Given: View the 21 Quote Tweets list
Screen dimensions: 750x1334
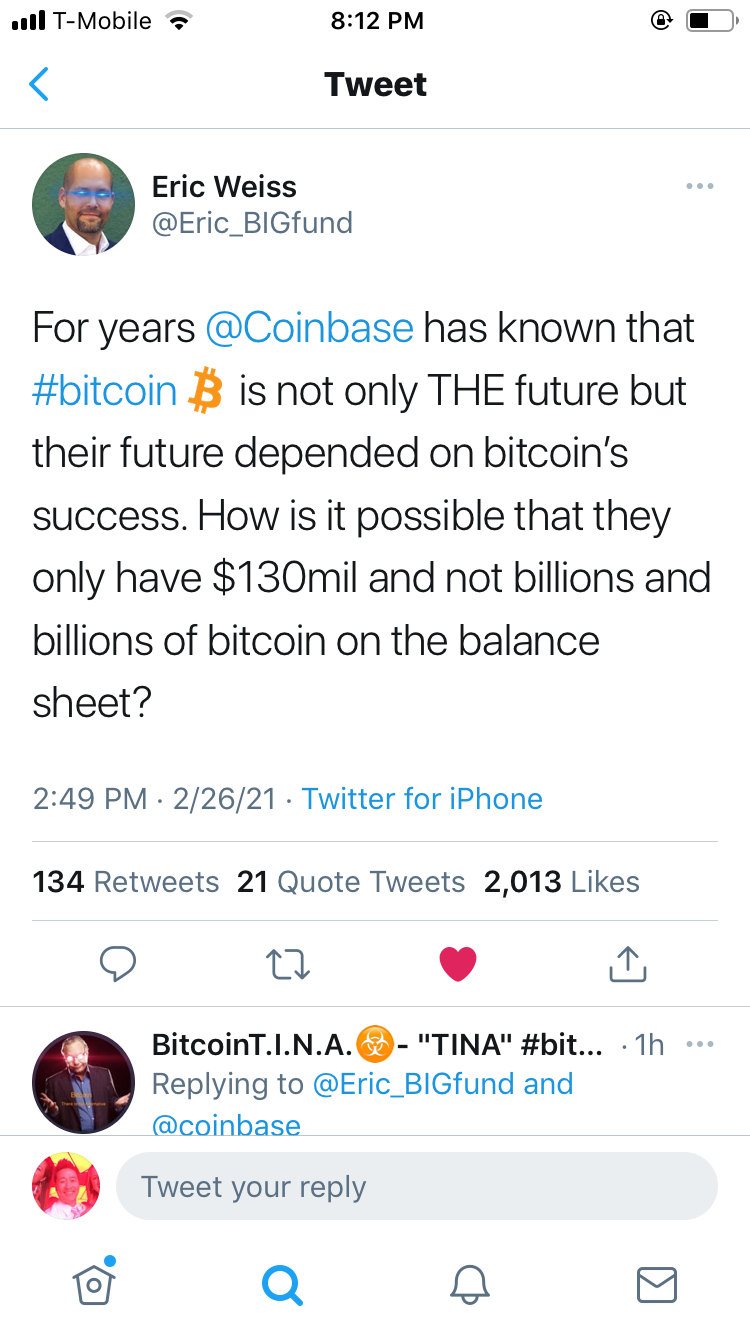Looking at the screenshot, I should click(x=351, y=882).
